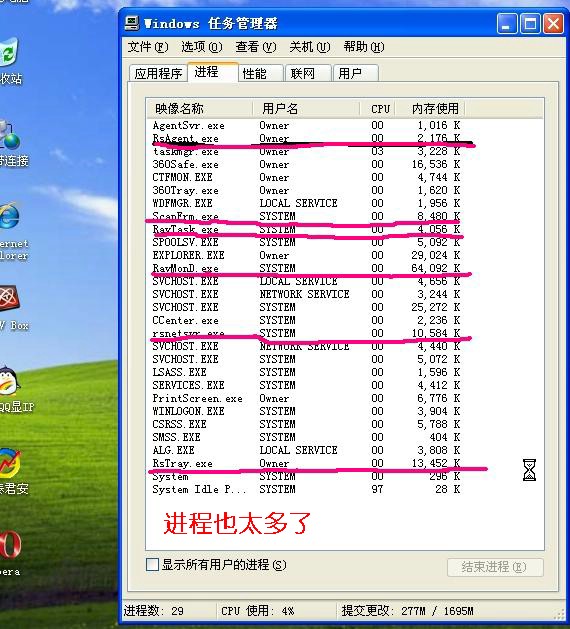The image size is (570, 629).
Task: Select the RavMonD.exe process row
Action: click(306, 268)
